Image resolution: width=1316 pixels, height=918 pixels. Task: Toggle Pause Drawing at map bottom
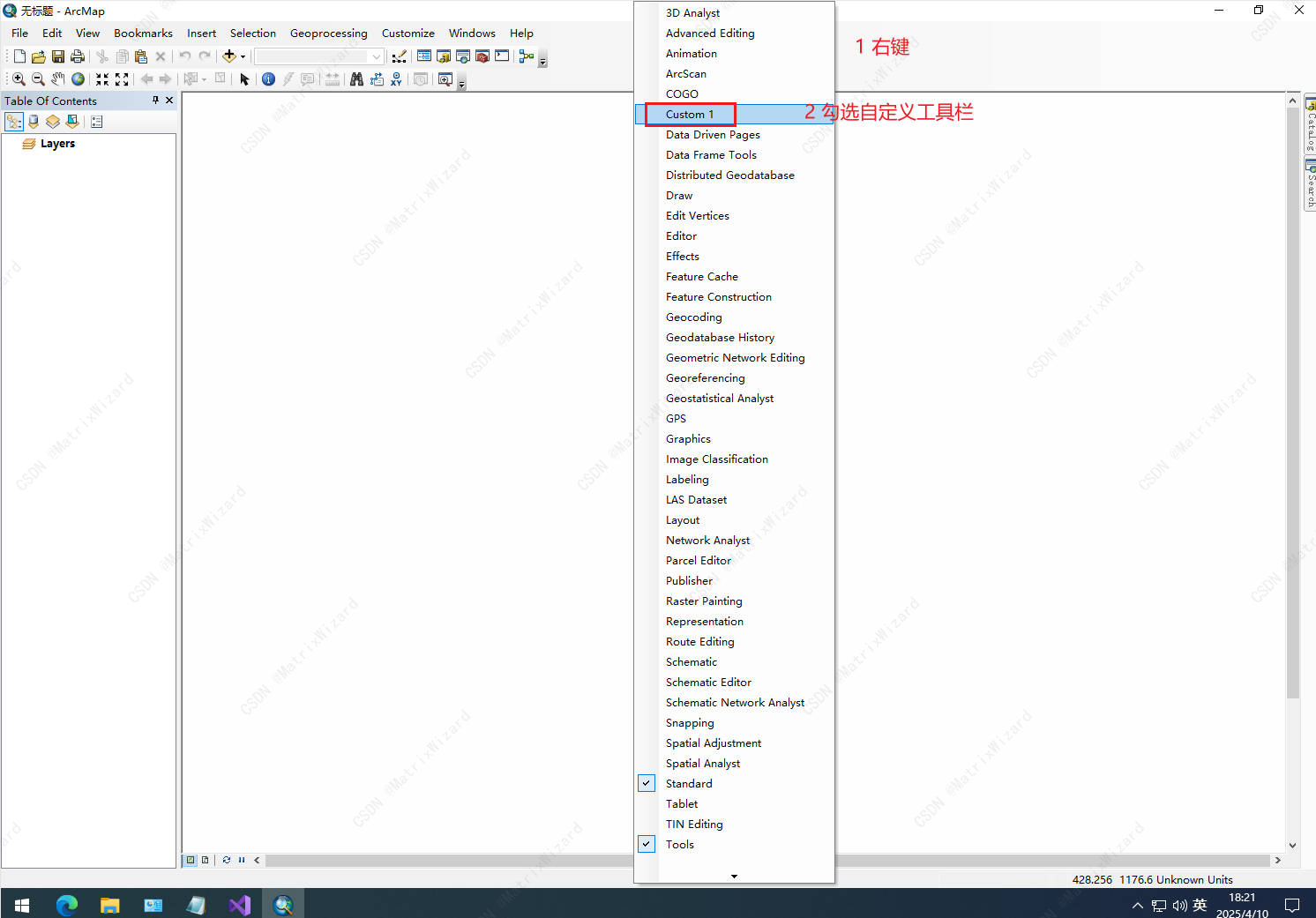[242, 860]
